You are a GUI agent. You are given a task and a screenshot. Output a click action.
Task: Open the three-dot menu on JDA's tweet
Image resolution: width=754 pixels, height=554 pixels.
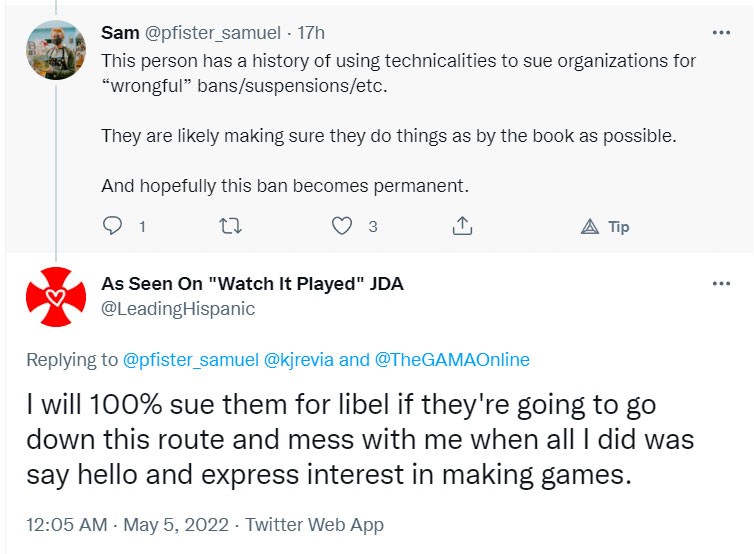[721, 284]
